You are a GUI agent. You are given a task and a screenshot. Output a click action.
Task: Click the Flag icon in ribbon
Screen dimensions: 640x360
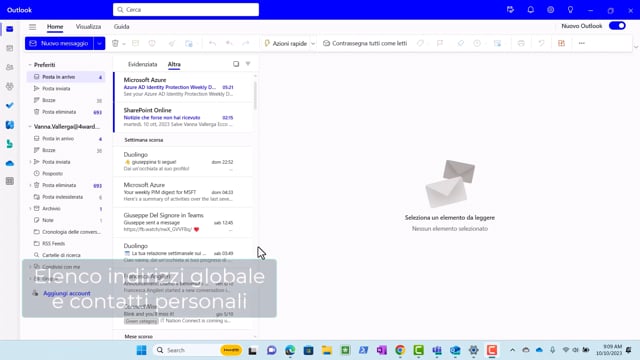[x=440, y=43]
